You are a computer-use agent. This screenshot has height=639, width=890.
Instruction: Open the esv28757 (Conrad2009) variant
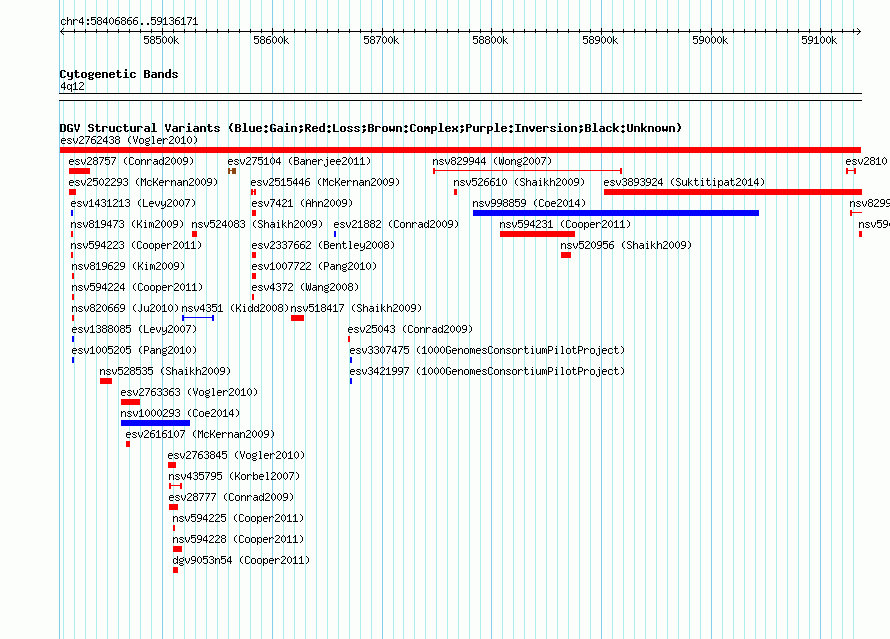(131, 161)
